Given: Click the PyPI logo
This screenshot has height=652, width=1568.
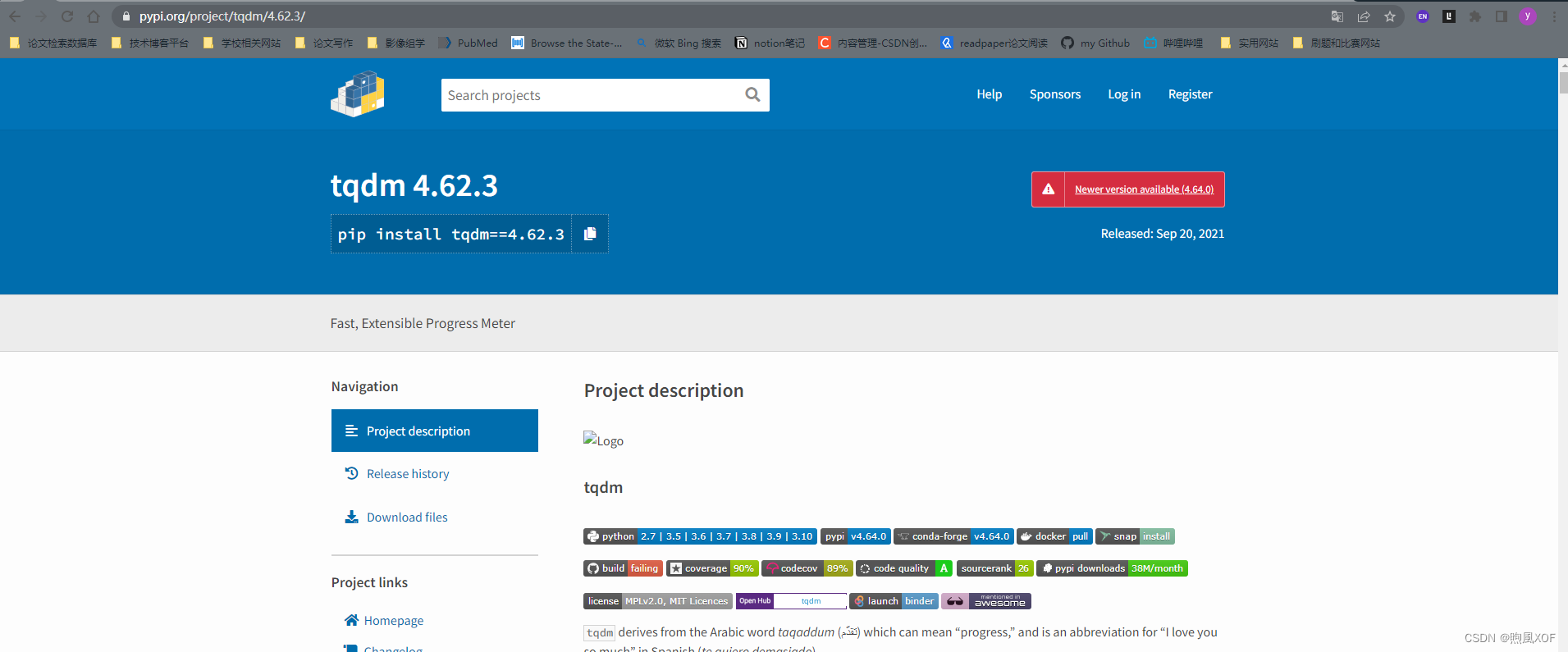Looking at the screenshot, I should coord(358,93).
